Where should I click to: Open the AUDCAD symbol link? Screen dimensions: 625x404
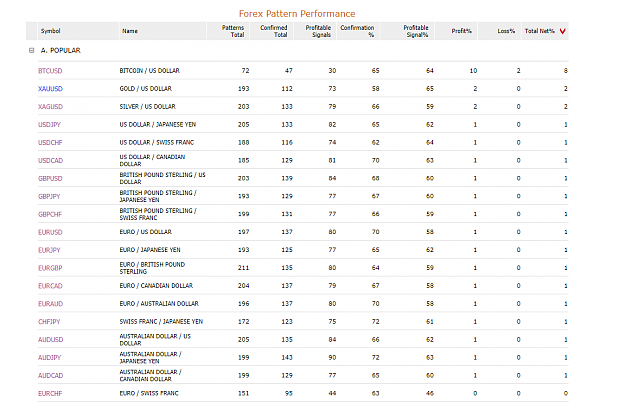[51, 376]
